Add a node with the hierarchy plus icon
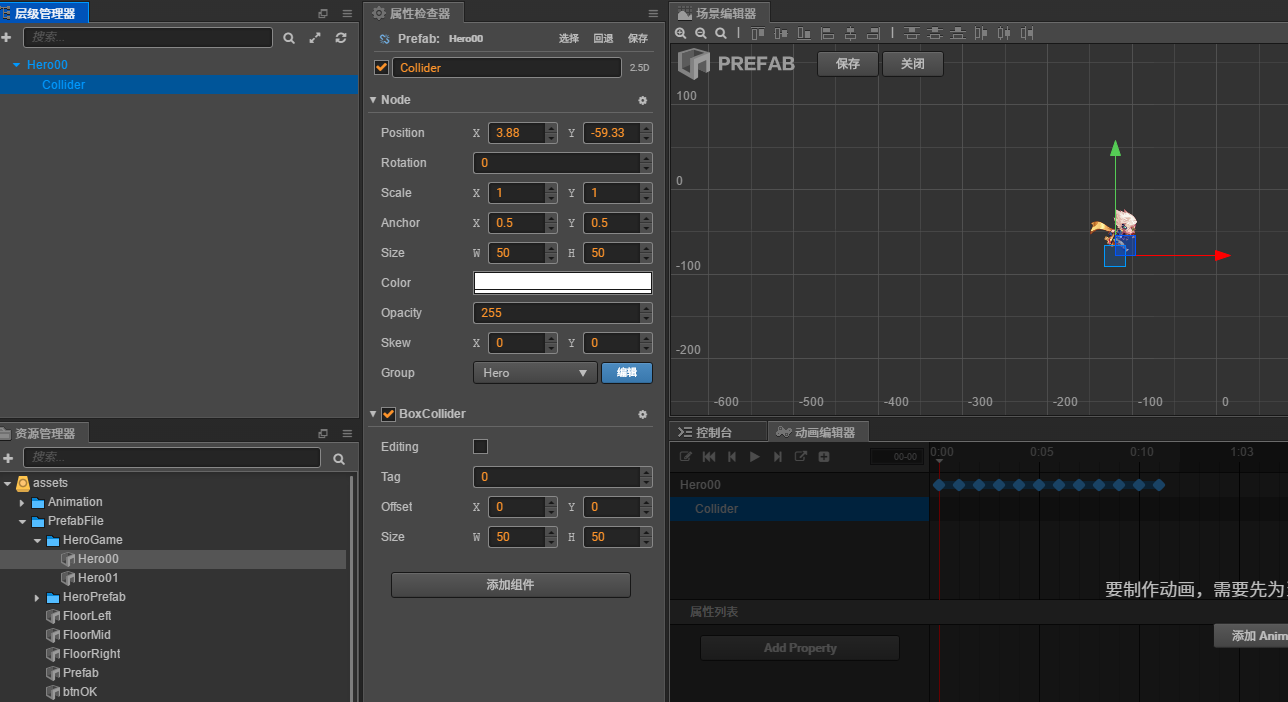 click(x=7, y=37)
